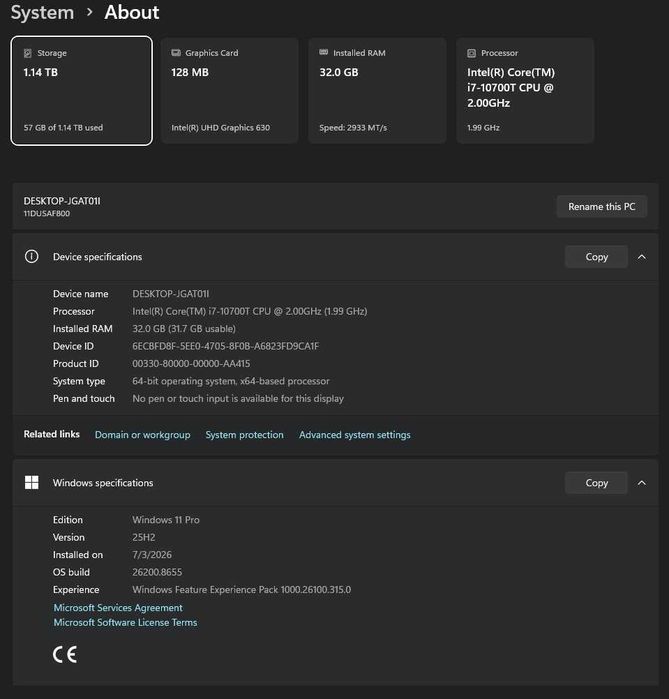Click the pen or touch input unavailable text

(x=238, y=399)
